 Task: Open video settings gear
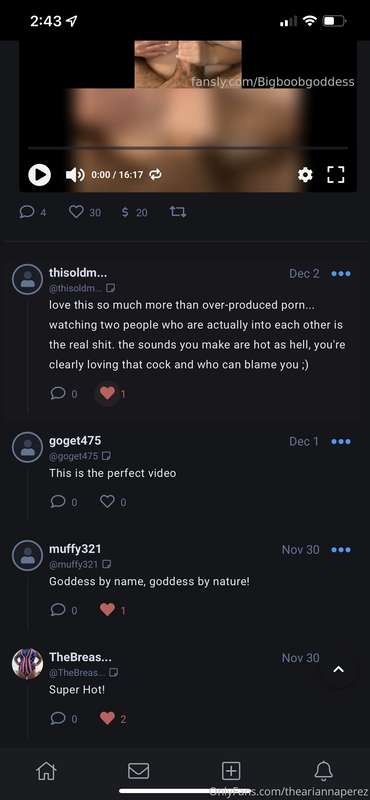click(x=305, y=175)
